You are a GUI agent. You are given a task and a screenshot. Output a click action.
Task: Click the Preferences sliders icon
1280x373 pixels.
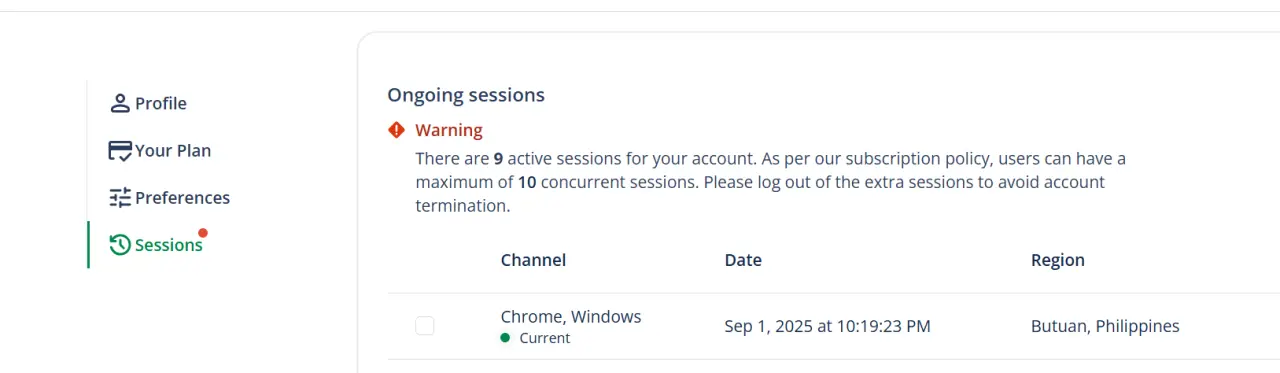[x=120, y=198]
